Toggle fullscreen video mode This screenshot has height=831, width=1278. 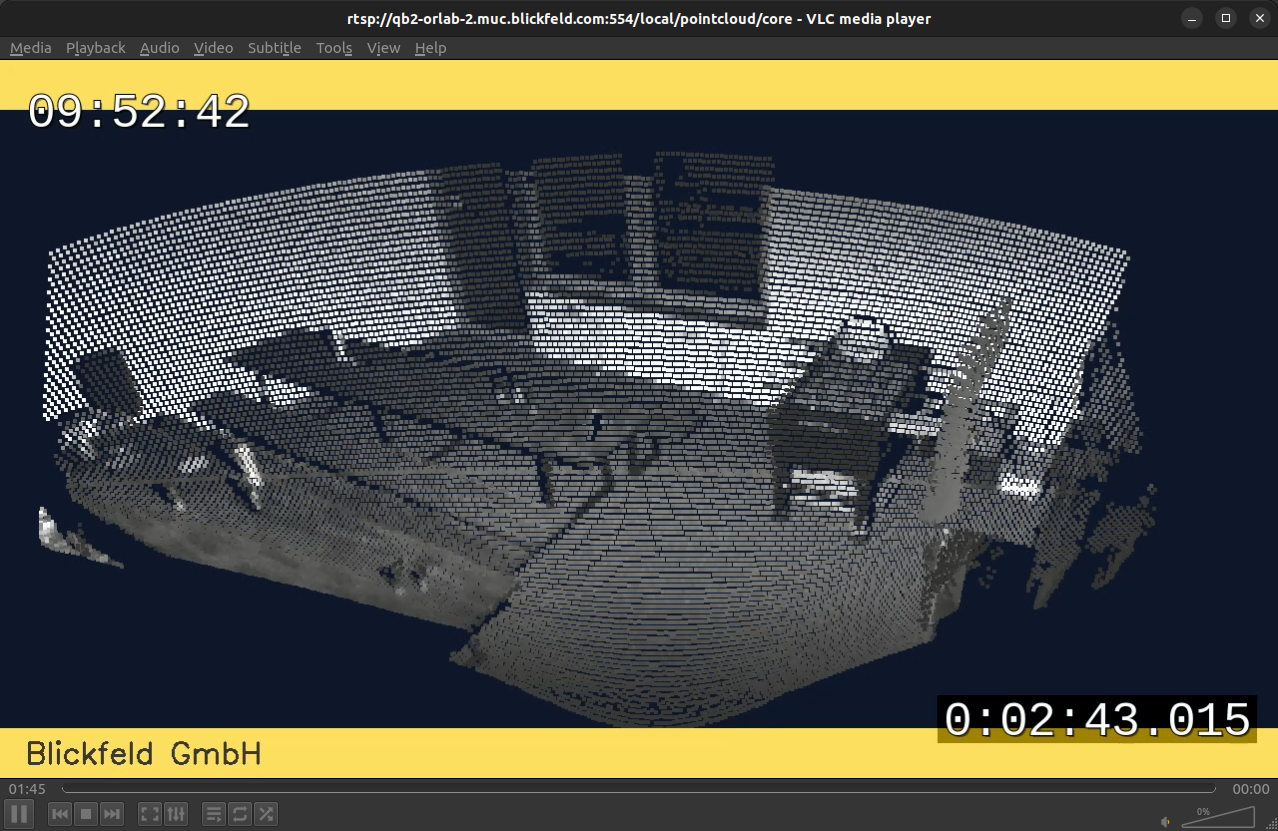(150, 814)
